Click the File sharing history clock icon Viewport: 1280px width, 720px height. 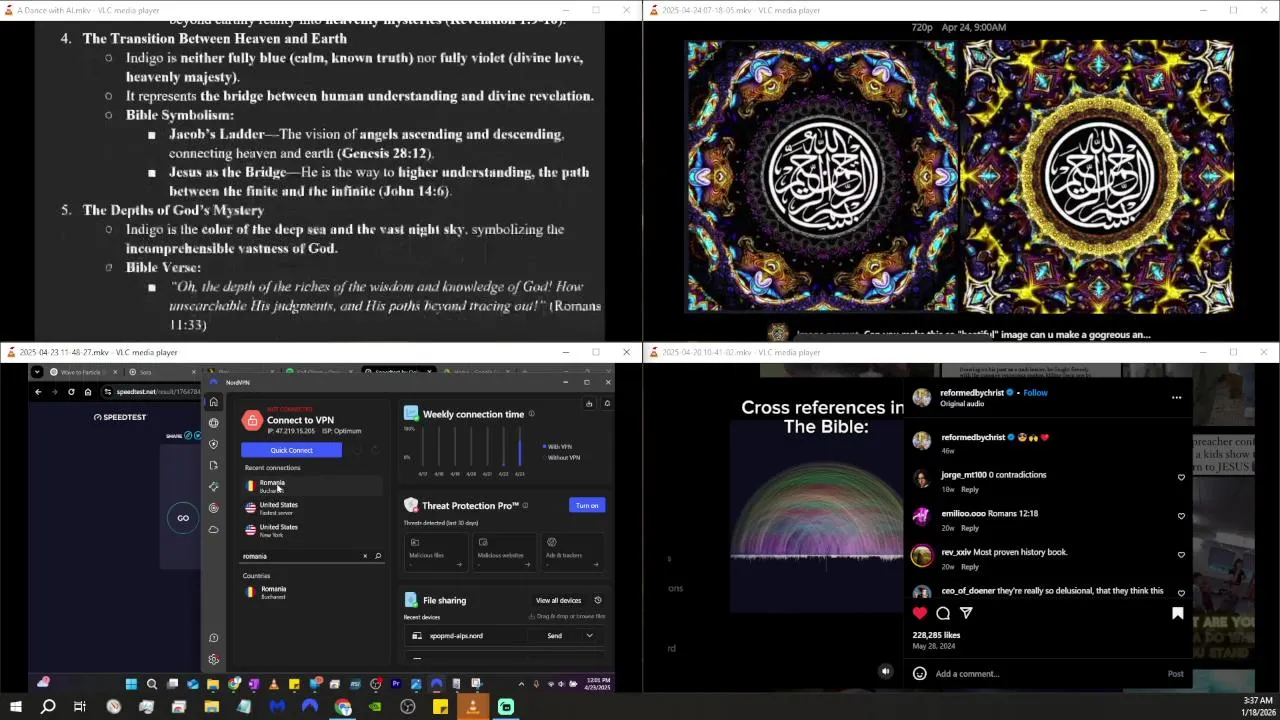click(598, 600)
